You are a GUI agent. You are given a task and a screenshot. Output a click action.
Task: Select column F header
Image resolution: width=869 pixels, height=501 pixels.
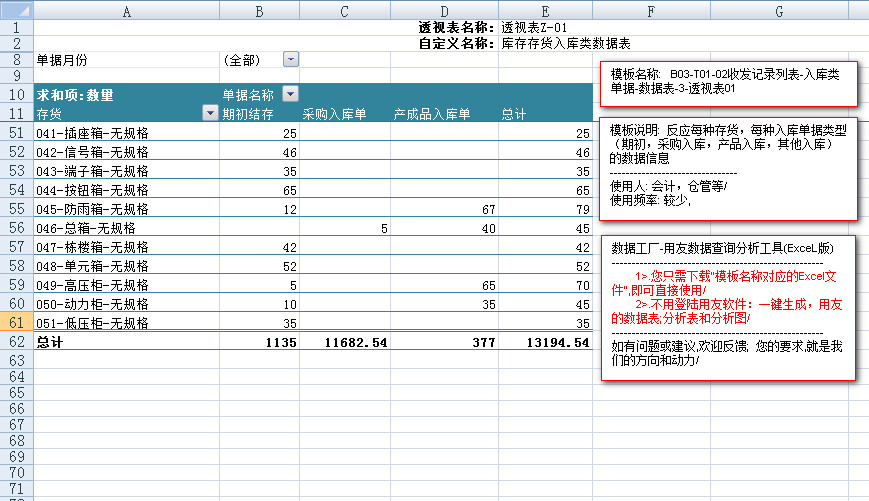point(650,10)
